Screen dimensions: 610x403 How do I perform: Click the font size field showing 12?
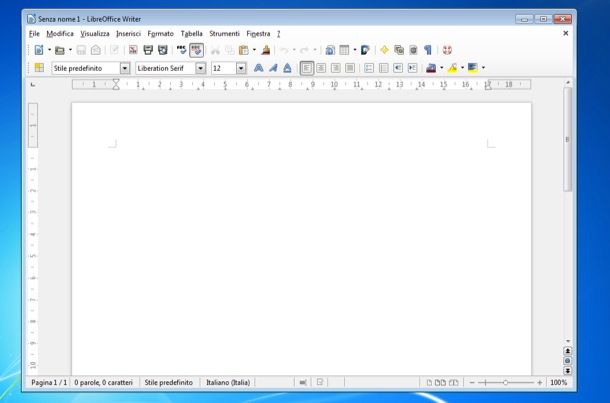click(x=224, y=68)
